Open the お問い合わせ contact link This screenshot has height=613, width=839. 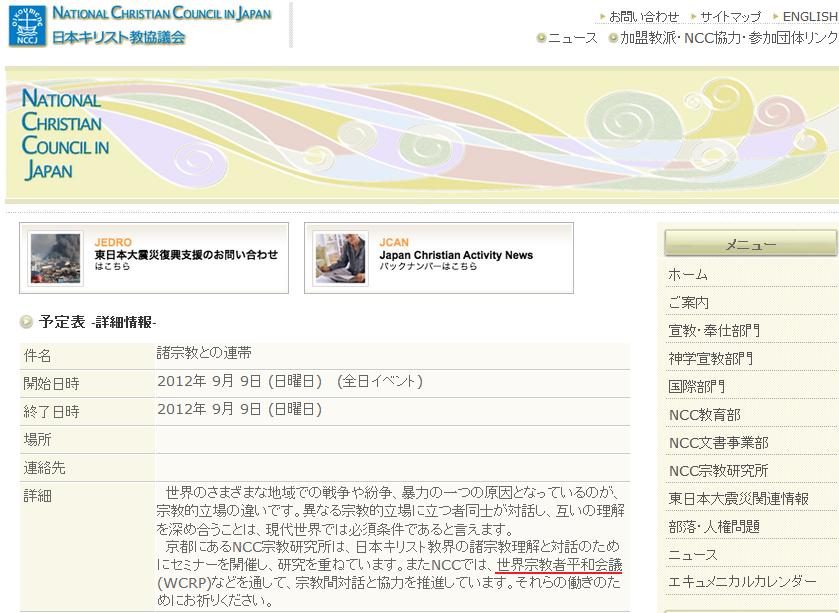coord(644,17)
